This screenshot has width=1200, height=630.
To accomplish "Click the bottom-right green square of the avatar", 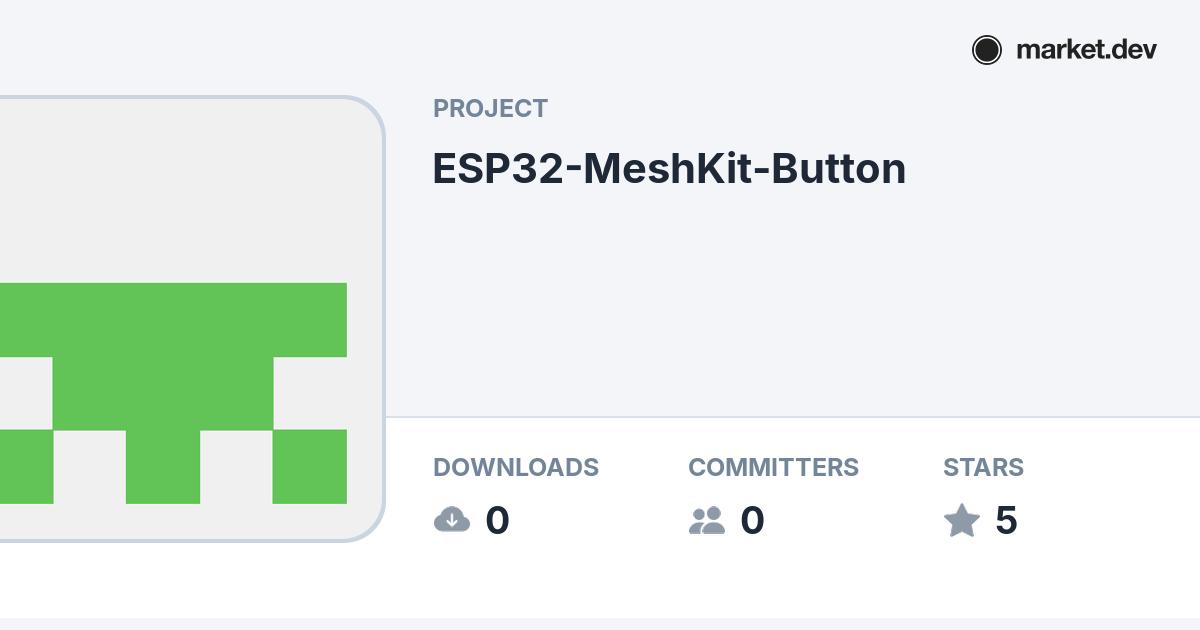I will (310, 466).
